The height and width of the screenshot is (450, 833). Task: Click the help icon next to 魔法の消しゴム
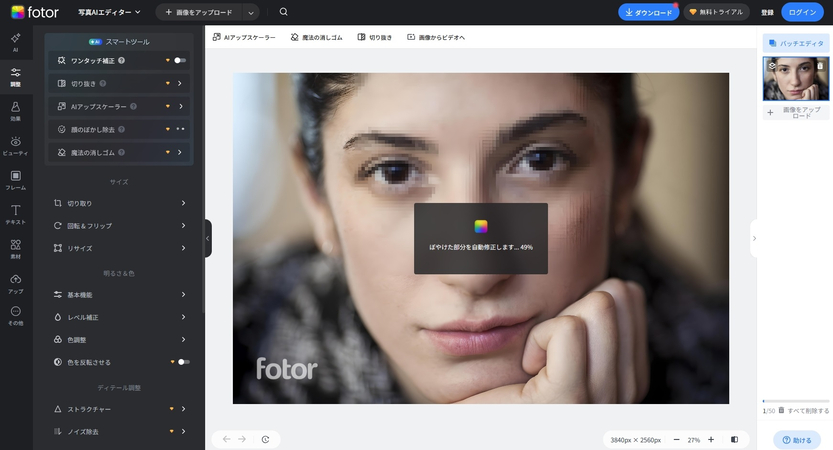coord(122,152)
